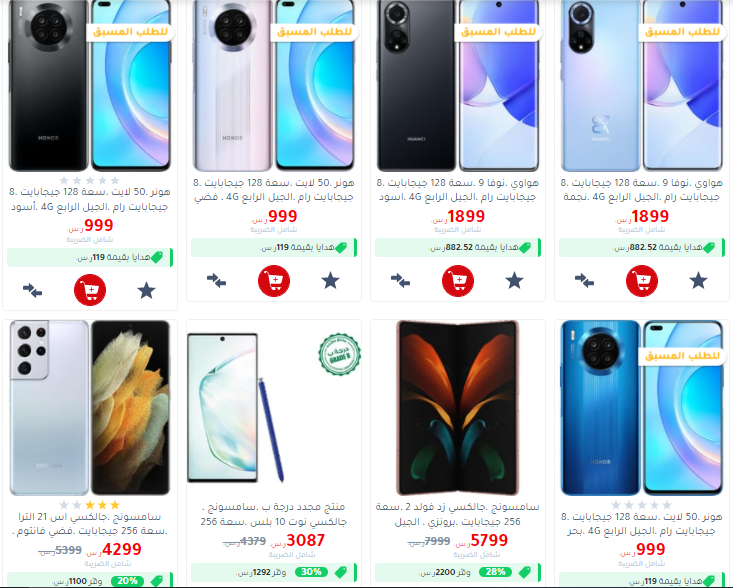Open Samsung Galaxy S21 Ultra product title
733x588 pixels.
click(90, 524)
